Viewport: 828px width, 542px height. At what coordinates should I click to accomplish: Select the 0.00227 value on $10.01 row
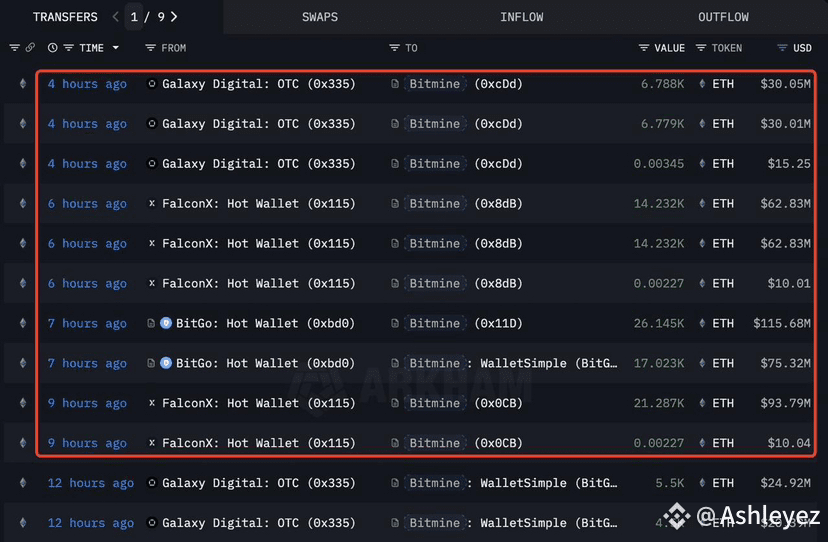click(658, 284)
